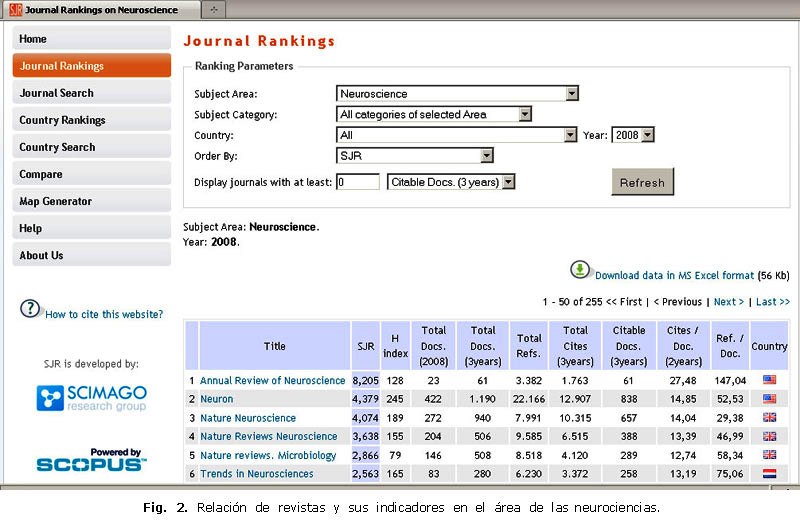The image size is (800, 532).
Task: Open the Order By SJR dropdown
Action: click(415, 156)
